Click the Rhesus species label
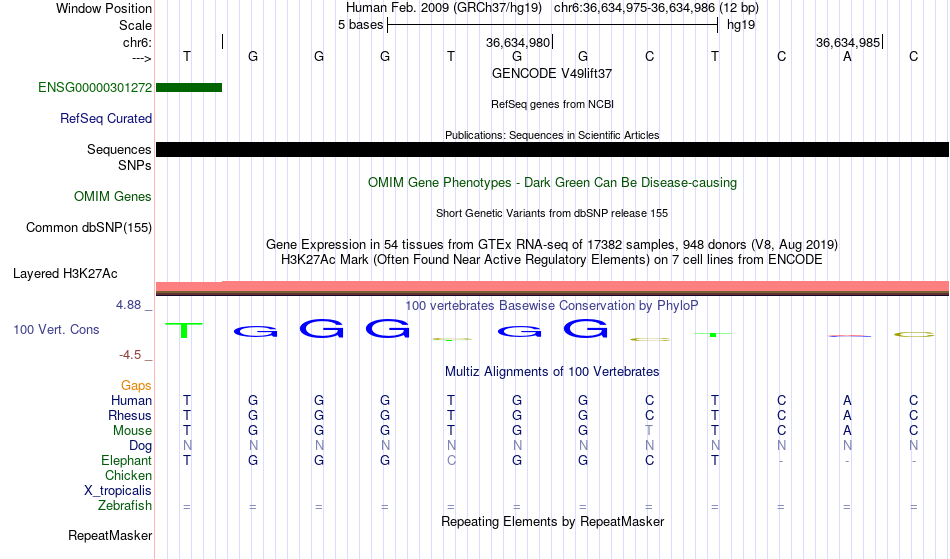 (130, 416)
